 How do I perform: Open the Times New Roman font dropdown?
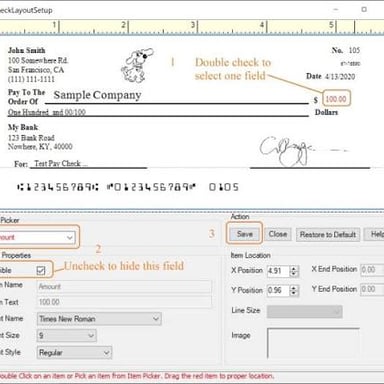pos(99,319)
